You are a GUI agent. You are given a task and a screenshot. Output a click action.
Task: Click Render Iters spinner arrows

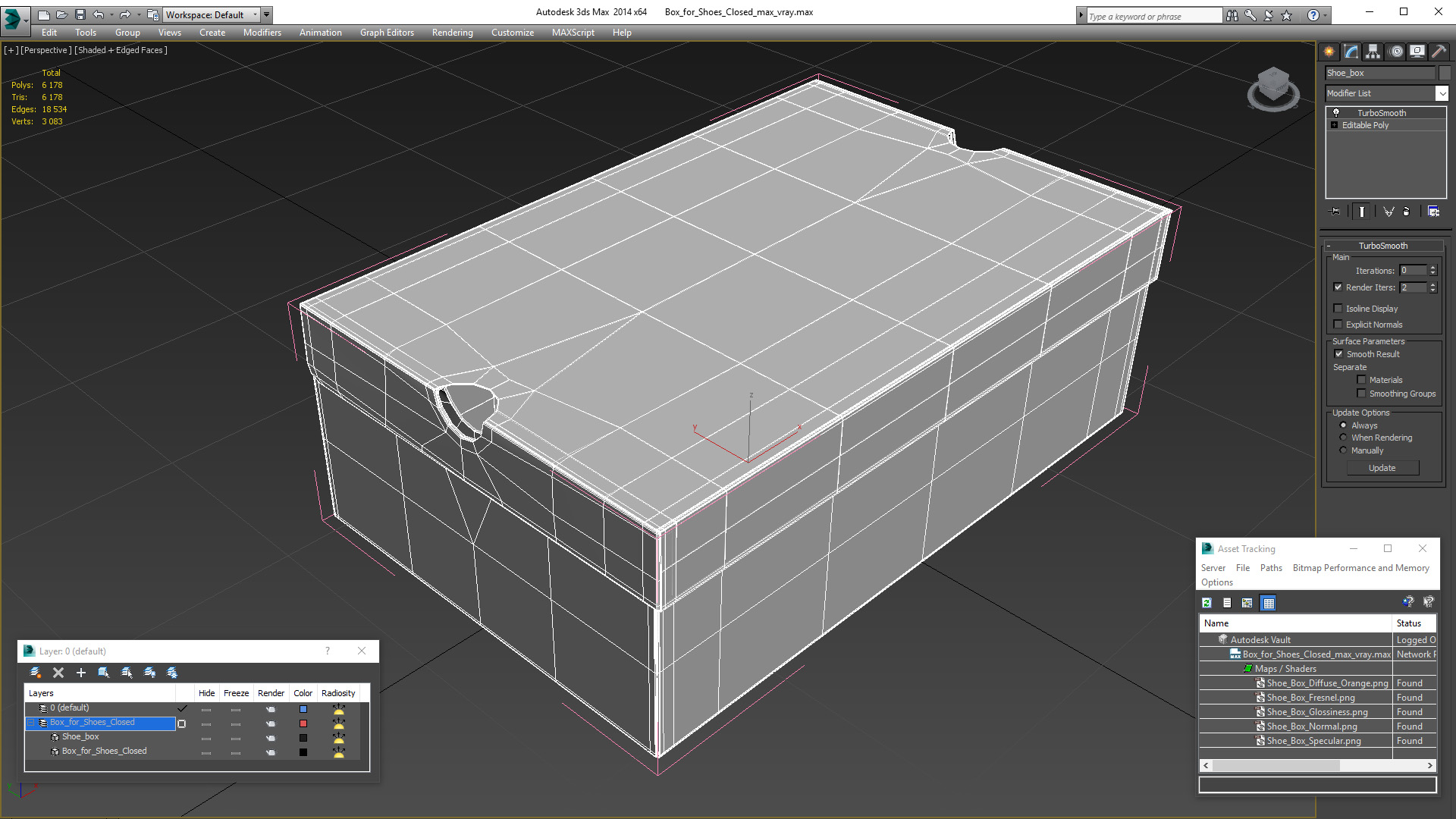point(1432,287)
